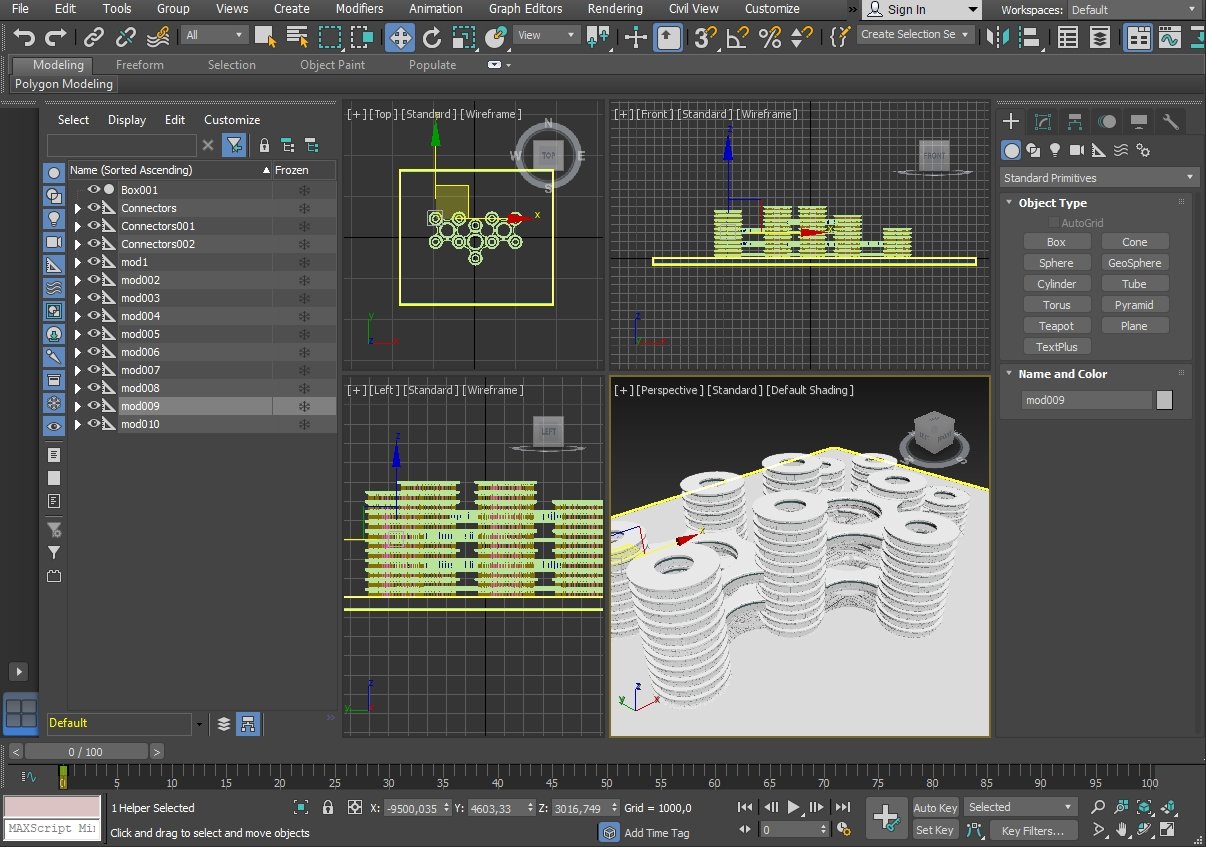Activate the Select and Move tool
This screenshot has height=847, width=1206.
[400, 37]
